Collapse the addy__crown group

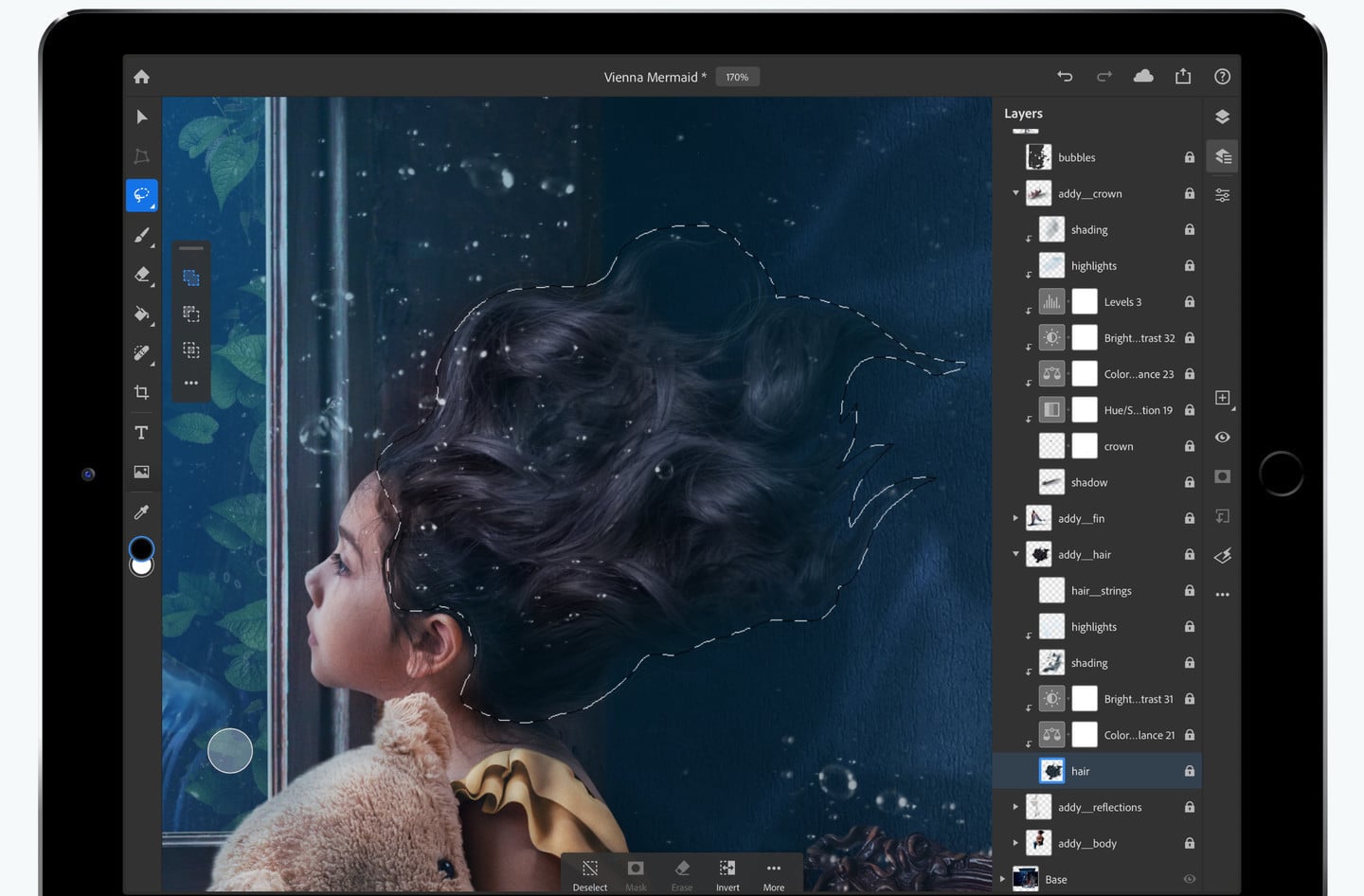pyautogui.click(x=1015, y=193)
